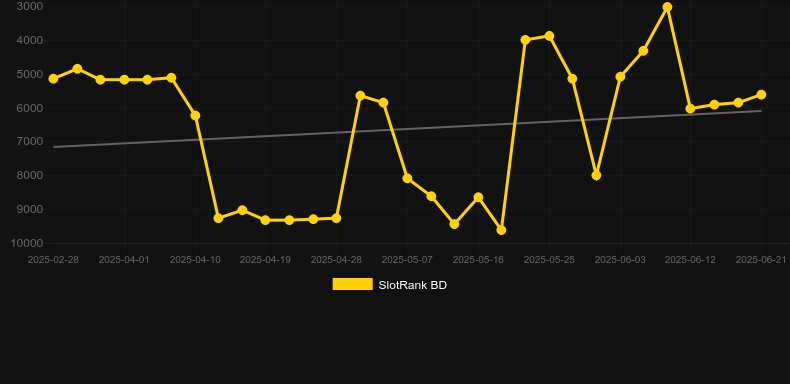The image size is (790, 384).
Task: Select the data point aligned with 2025-04-10
Action: click(195, 115)
